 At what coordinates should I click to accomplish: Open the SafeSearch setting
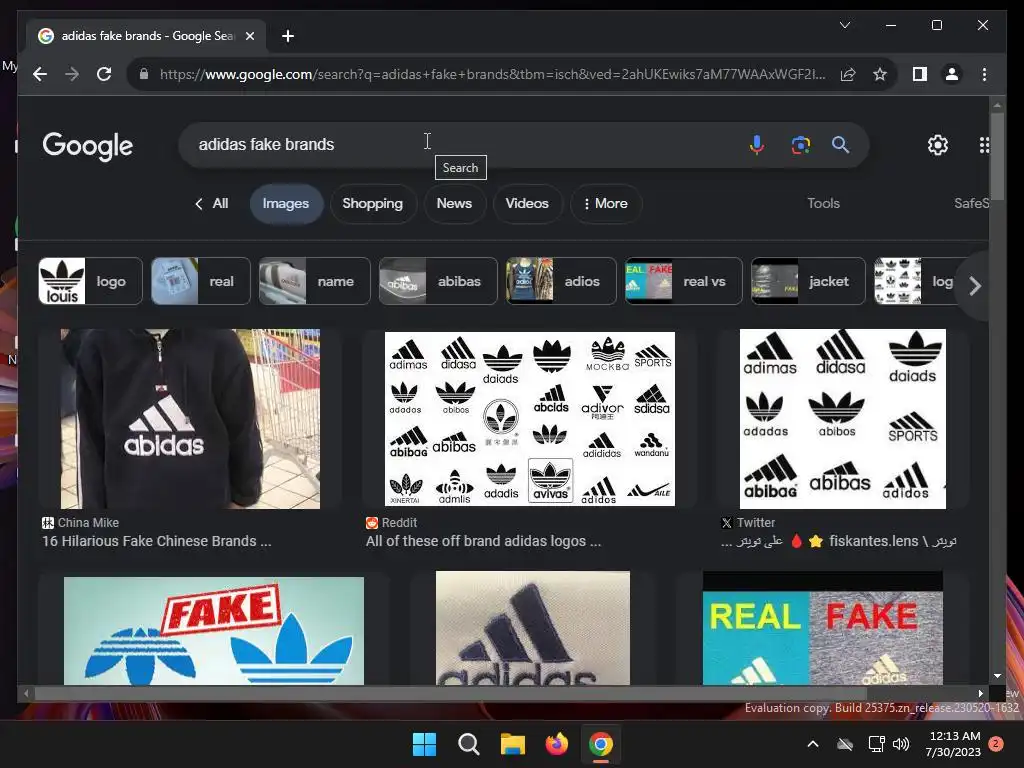[x=971, y=203]
